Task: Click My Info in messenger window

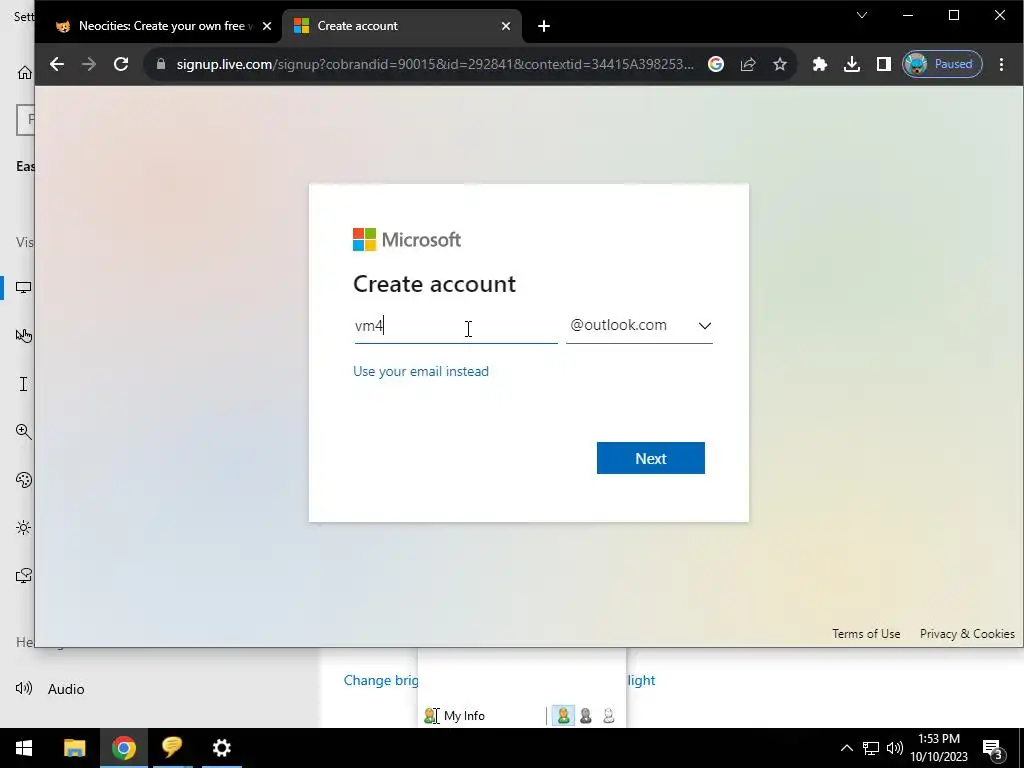Action: coord(464,716)
